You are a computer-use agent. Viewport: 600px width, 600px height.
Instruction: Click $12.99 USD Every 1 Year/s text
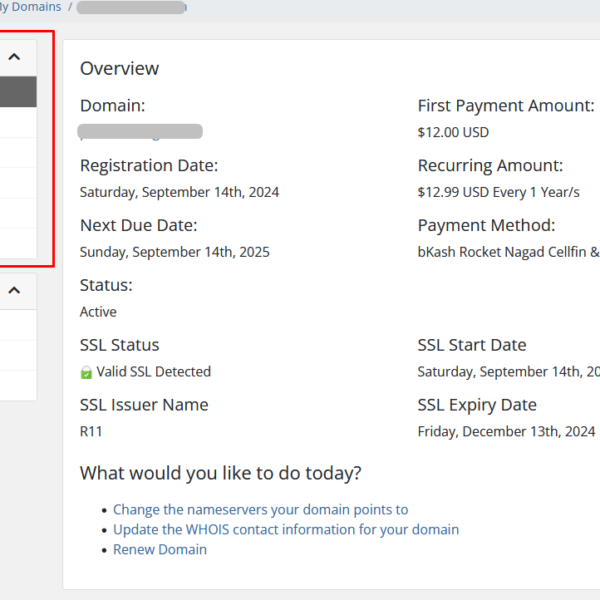499,192
